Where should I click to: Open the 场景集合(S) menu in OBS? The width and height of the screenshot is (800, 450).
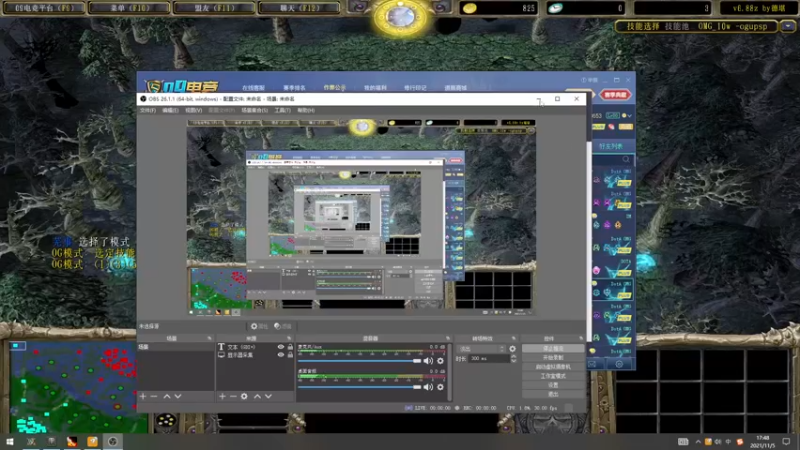tap(254, 110)
